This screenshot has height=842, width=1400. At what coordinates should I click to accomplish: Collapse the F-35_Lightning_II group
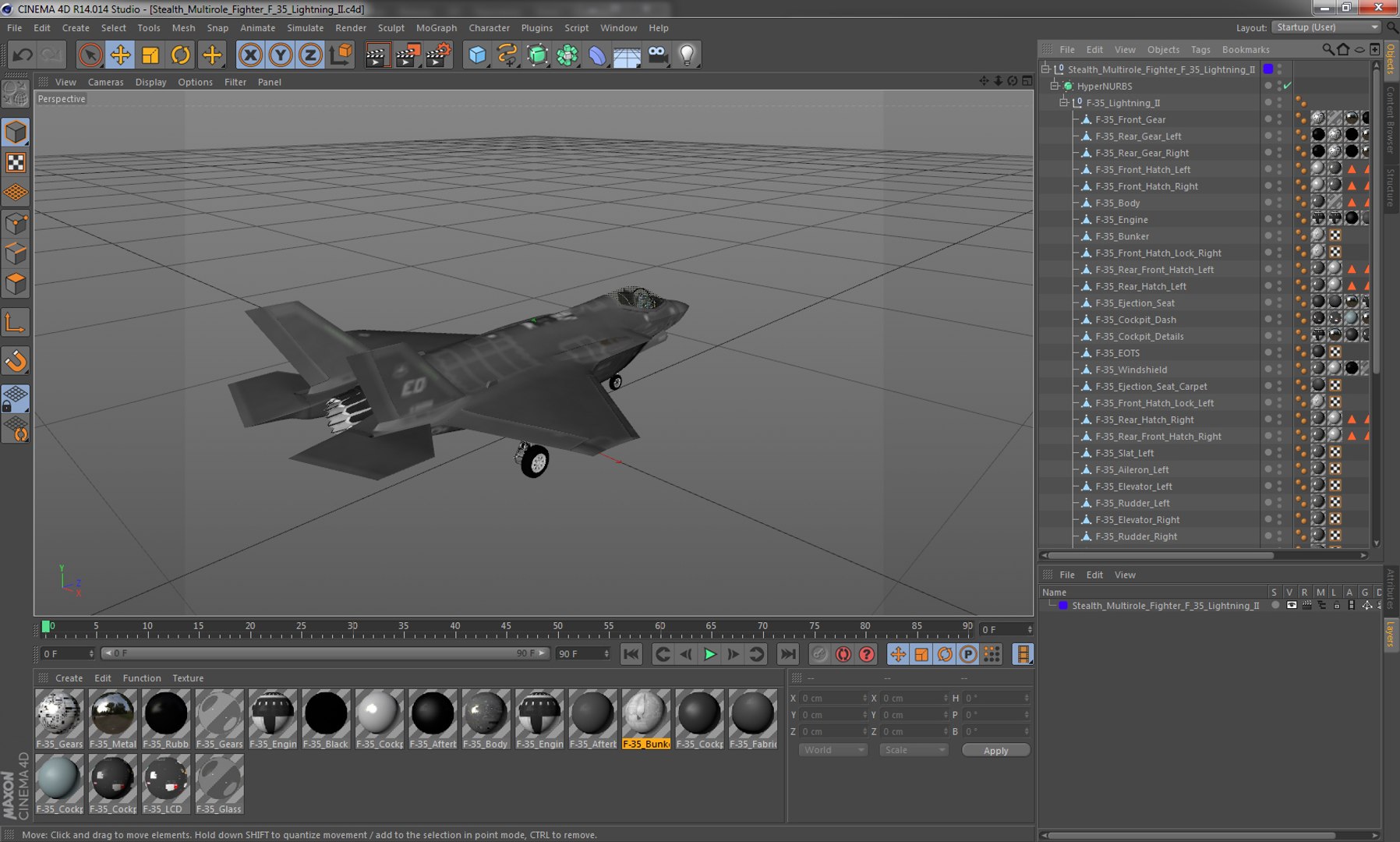click(x=1064, y=102)
